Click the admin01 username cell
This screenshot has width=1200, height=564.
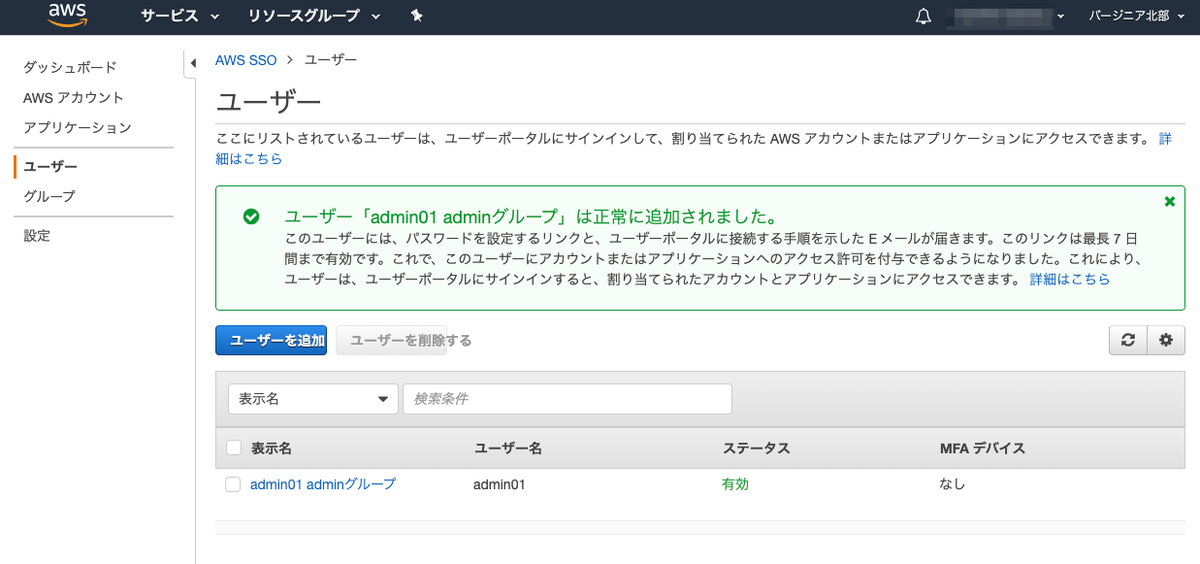pos(500,484)
